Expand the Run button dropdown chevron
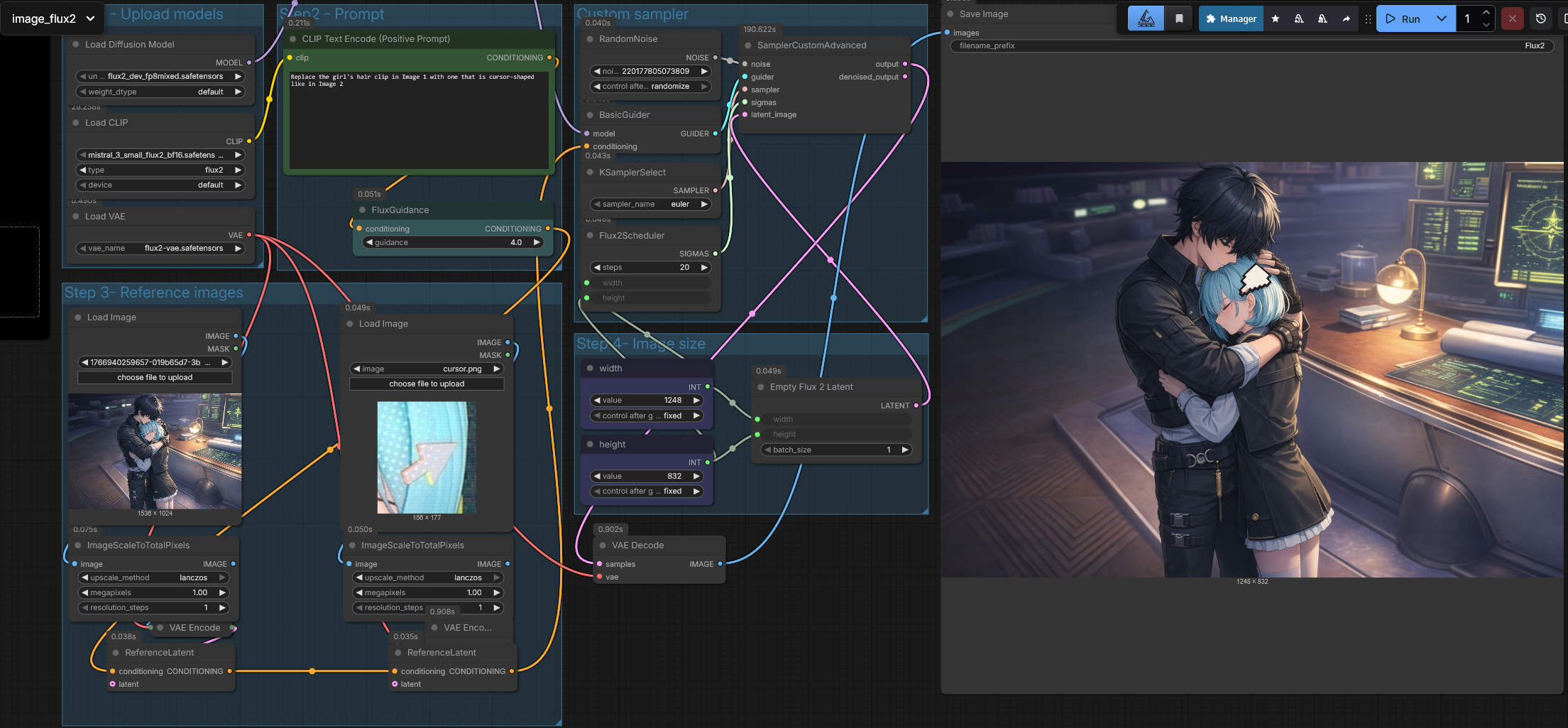The height and width of the screenshot is (728, 1568). pos(1441,19)
